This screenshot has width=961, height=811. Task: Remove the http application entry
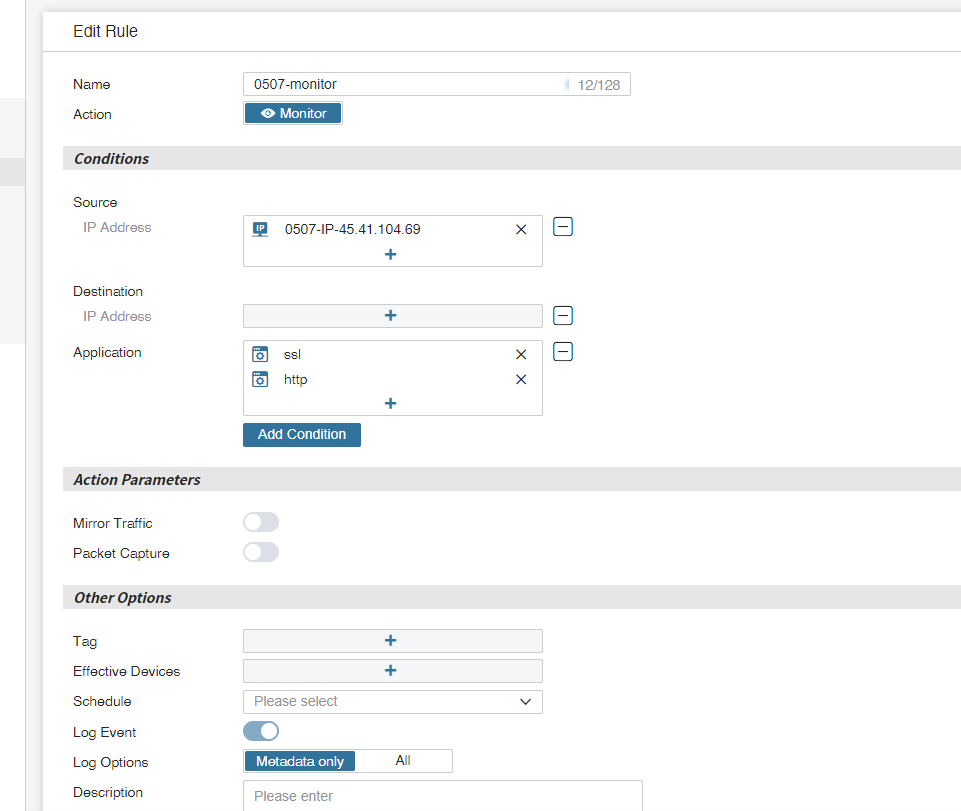tap(521, 379)
